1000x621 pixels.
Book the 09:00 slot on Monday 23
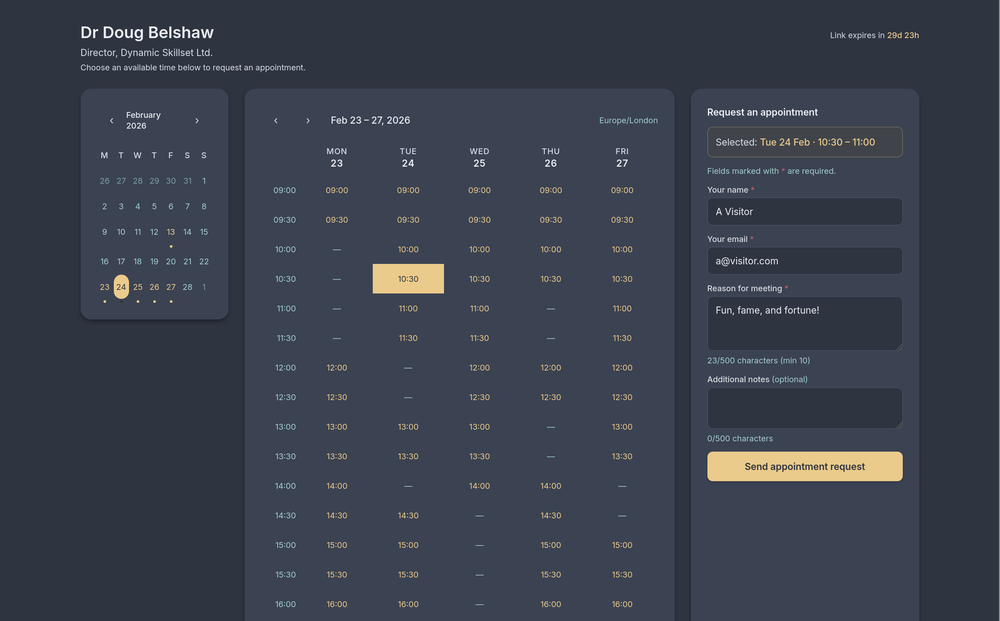click(336, 190)
